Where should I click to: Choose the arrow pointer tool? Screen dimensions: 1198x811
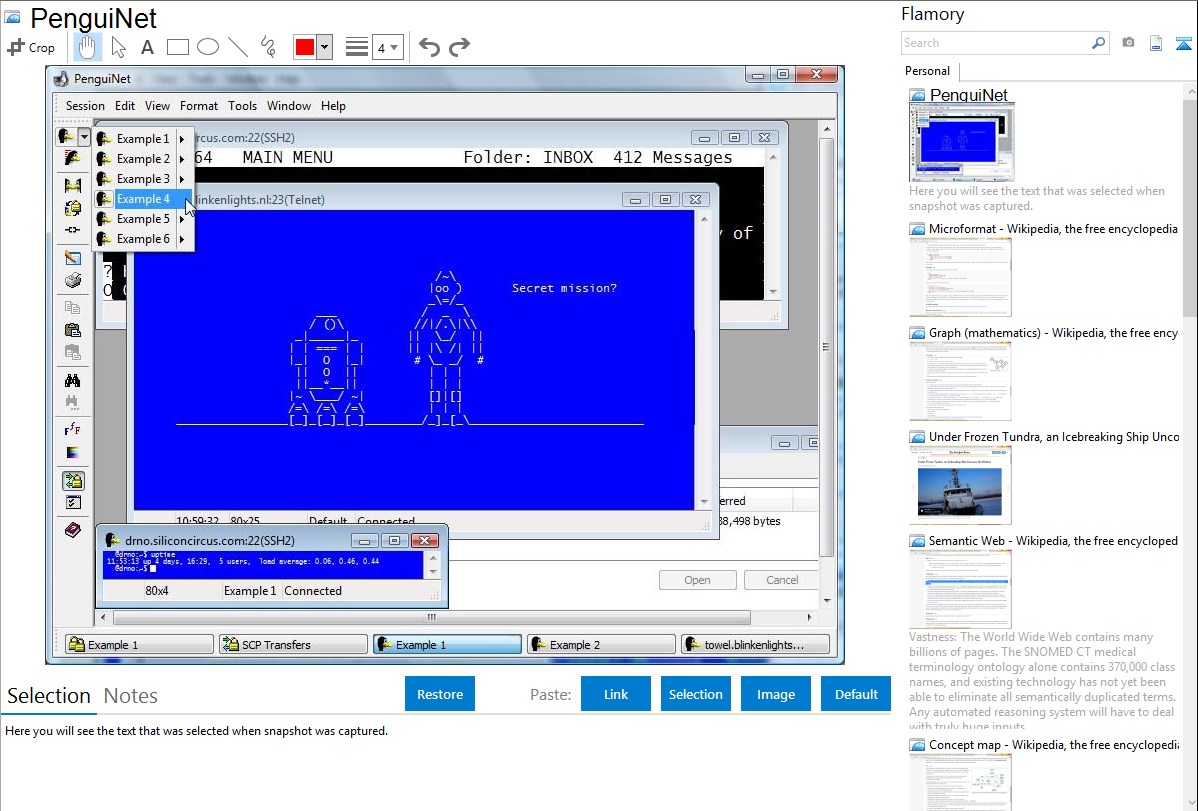tap(118, 47)
